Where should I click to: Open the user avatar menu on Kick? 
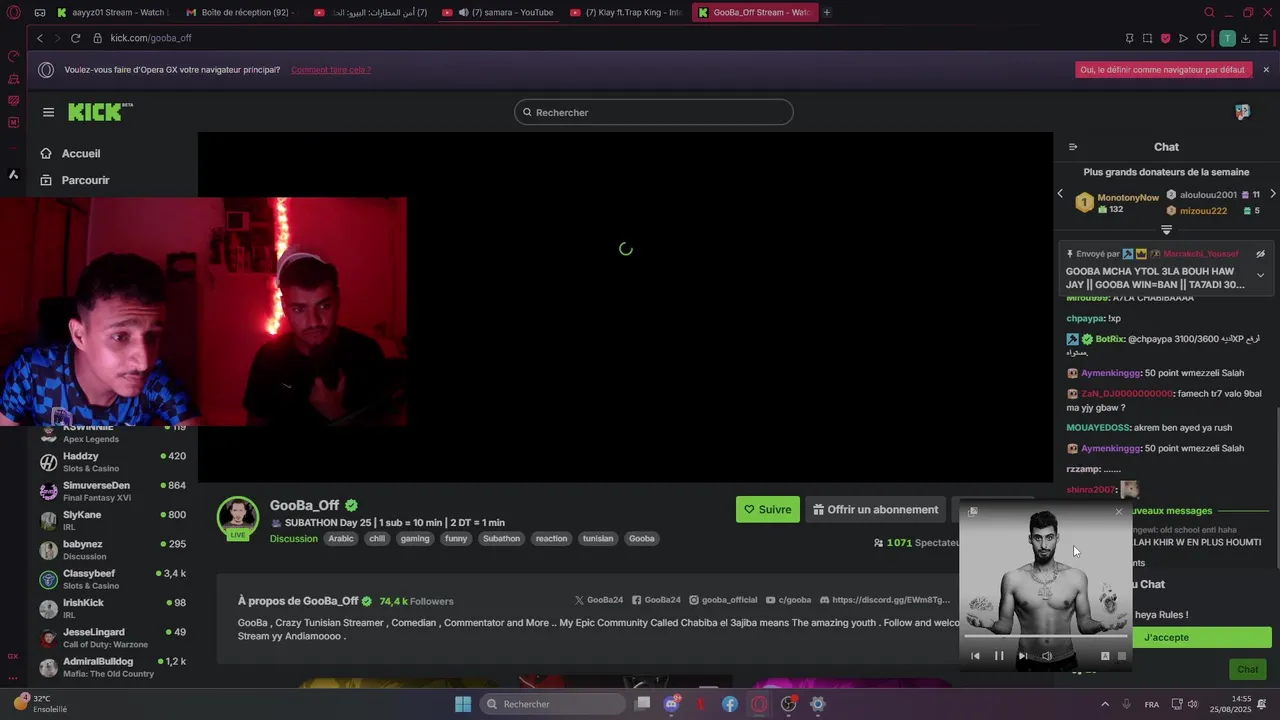1242,112
